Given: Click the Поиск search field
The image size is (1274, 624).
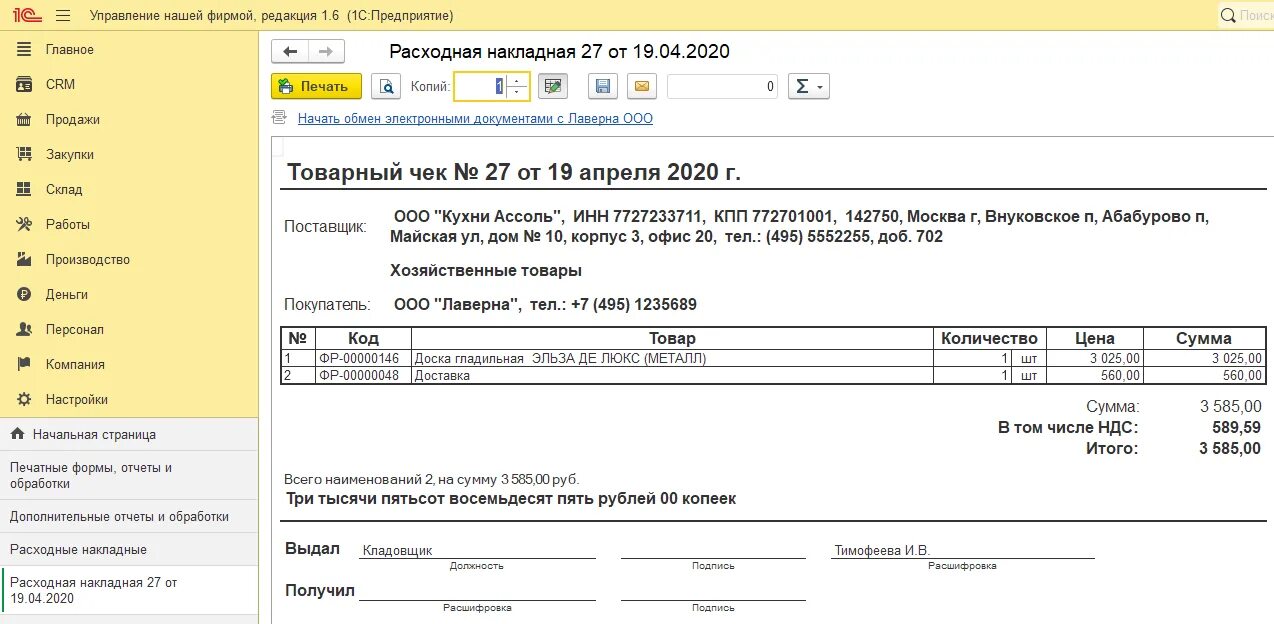Looking at the screenshot, I should 1250,15.
